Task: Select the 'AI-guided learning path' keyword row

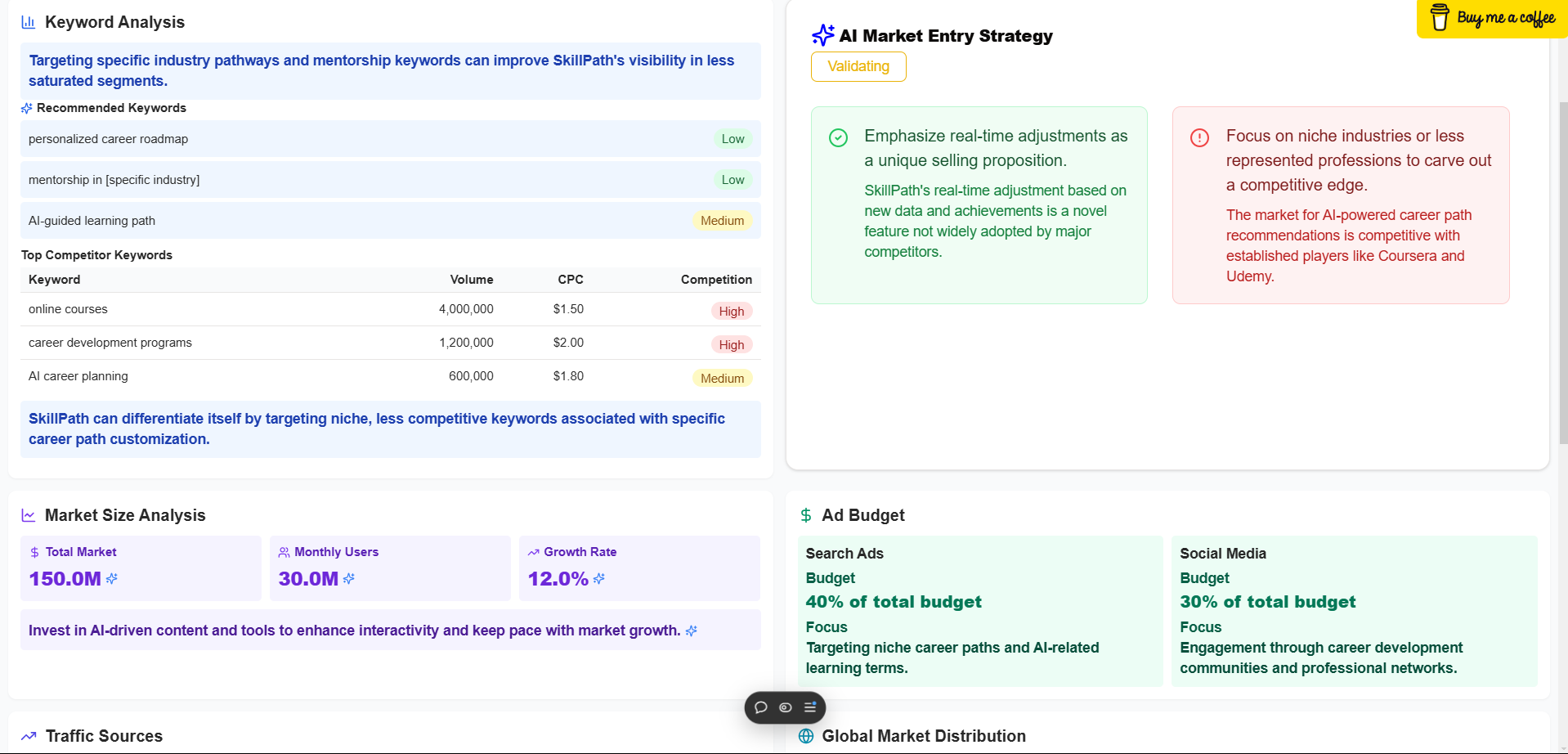Action: coord(391,221)
